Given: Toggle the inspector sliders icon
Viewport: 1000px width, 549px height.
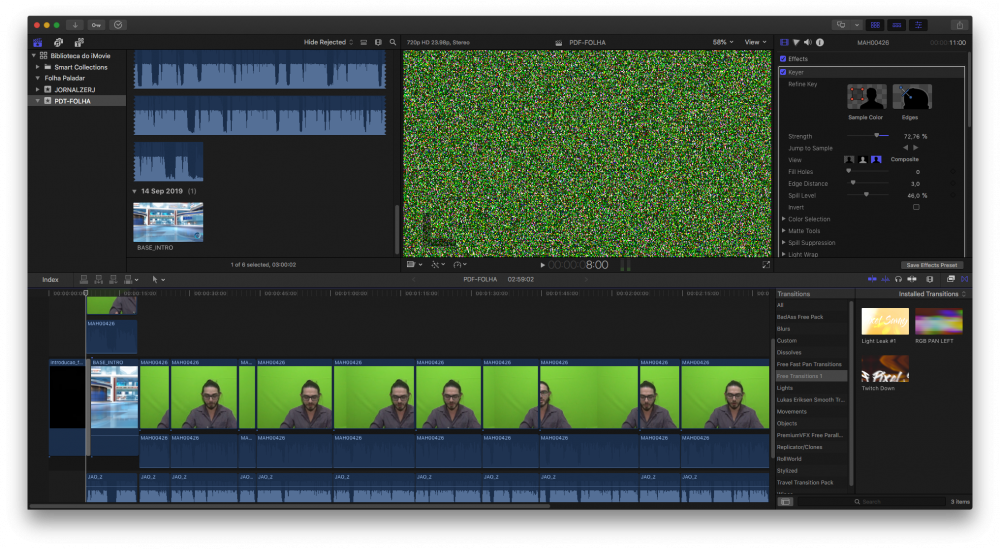Looking at the screenshot, I should (x=918, y=25).
